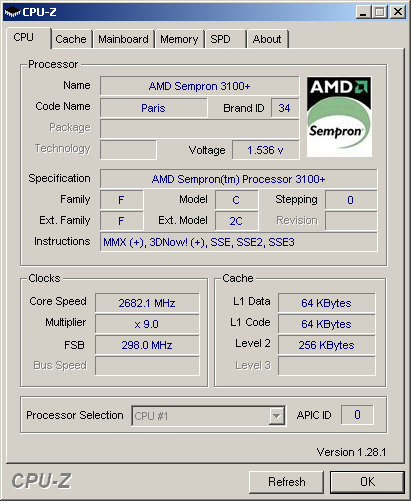
Task: Confirm with the OK button
Action: (367, 482)
